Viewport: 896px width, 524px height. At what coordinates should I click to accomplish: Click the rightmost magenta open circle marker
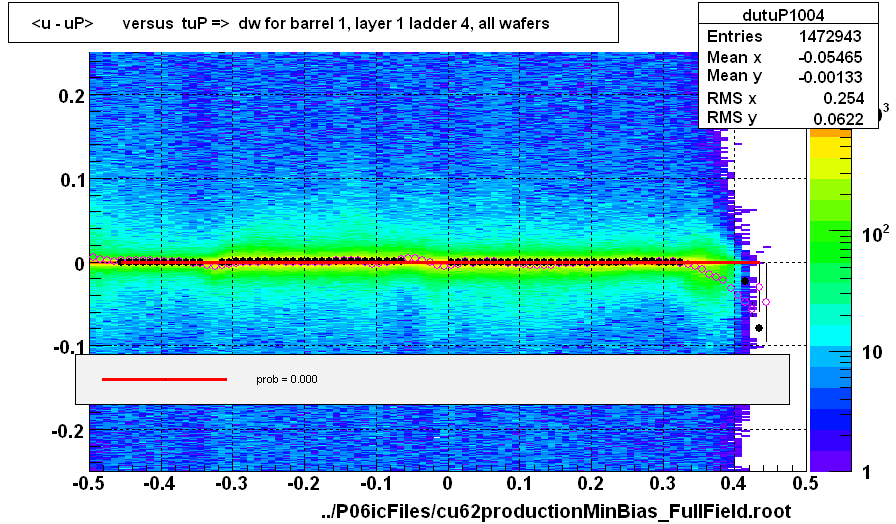766,302
